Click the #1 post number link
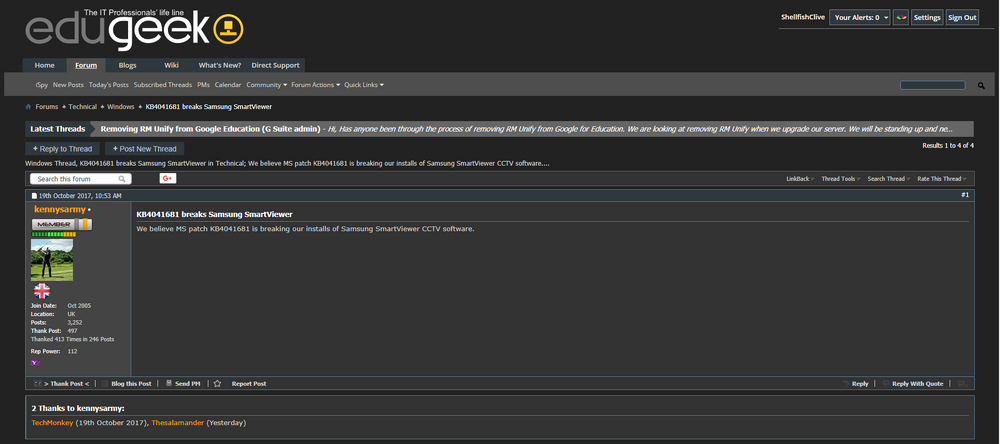1000x444 pixels. (x=965, y=195)
